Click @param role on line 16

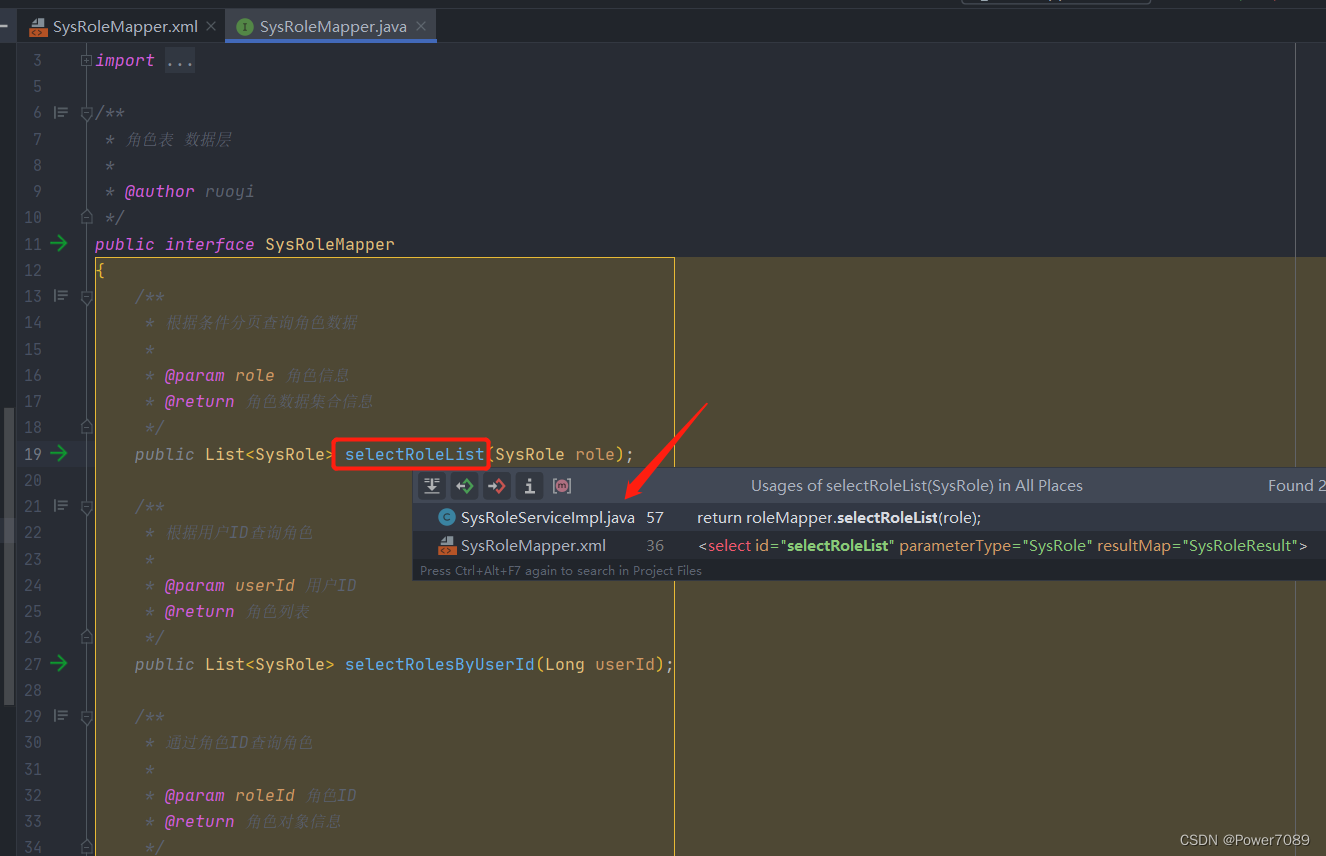pyautogui.click(x=220, y=375)
